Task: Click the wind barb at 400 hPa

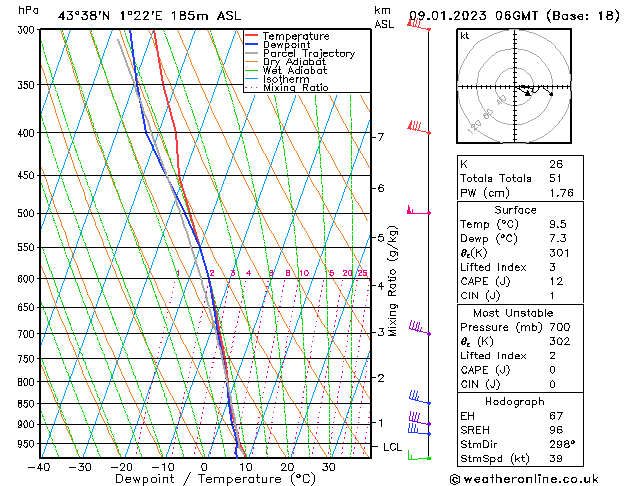Action: pos(416,128)
